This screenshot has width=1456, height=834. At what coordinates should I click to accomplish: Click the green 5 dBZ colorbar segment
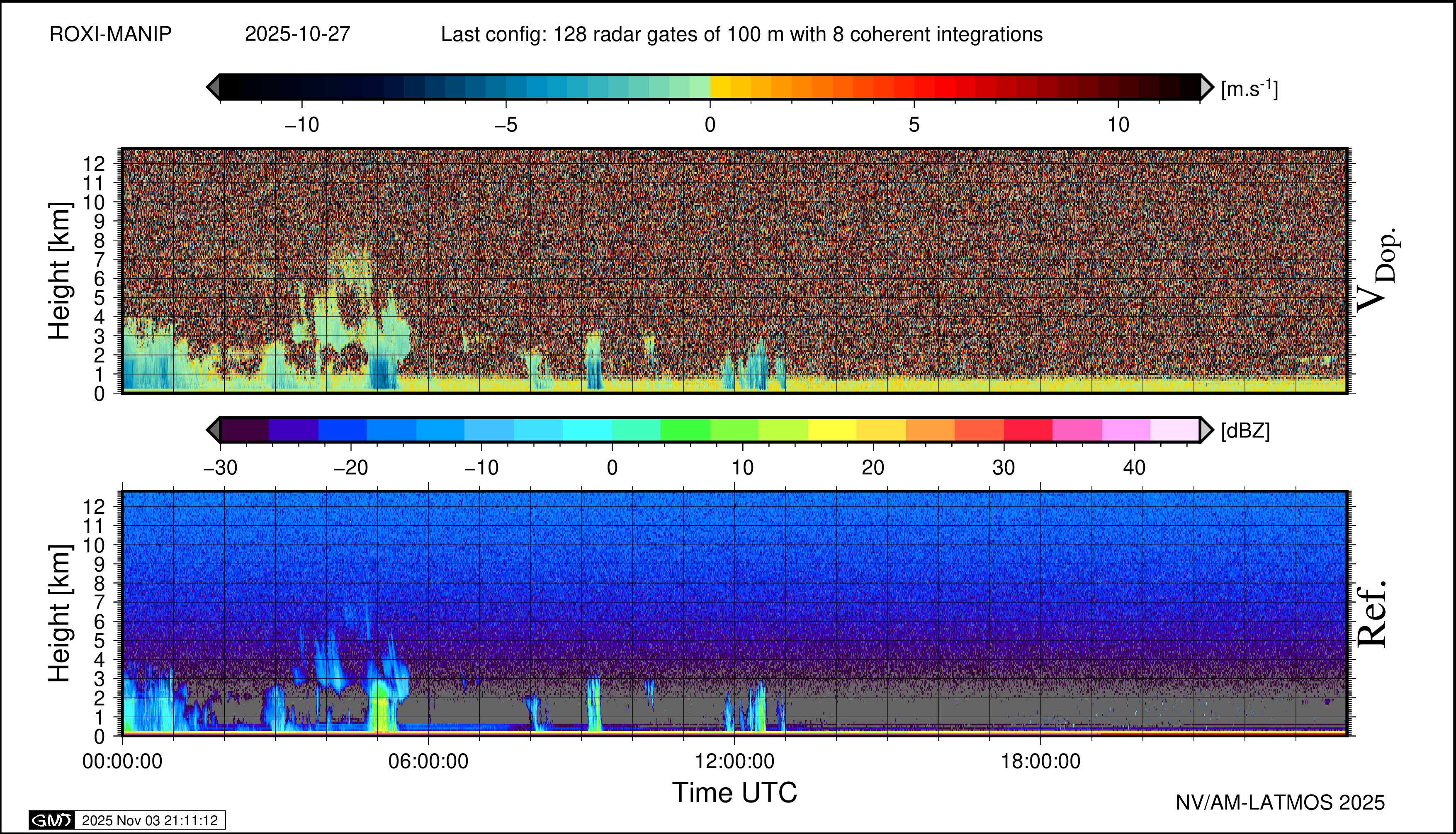tap(685, 430)
